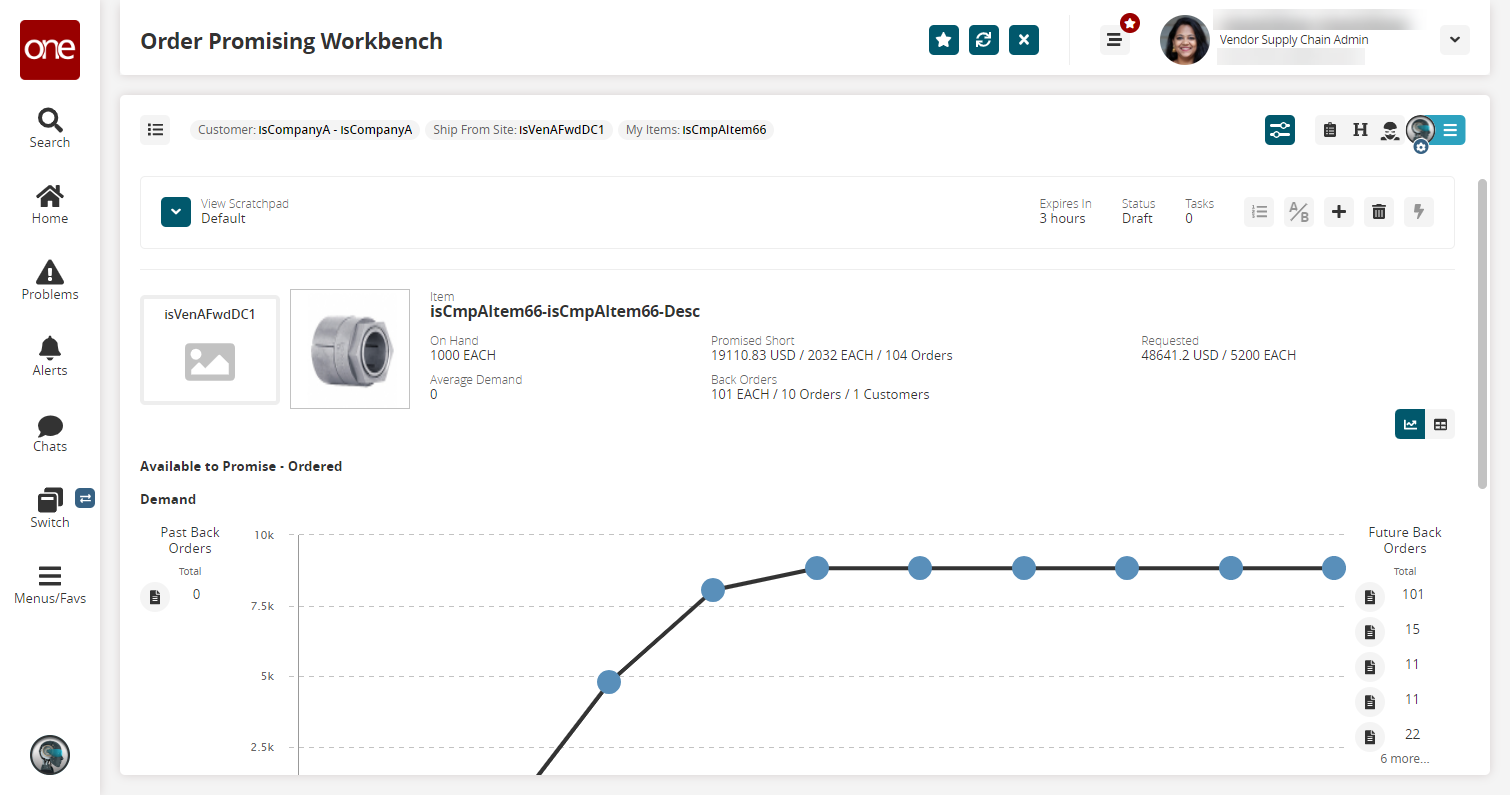Click the user profile photo
The width and height of the screenshot is (1510, 795).
[x=1184, y=40]
